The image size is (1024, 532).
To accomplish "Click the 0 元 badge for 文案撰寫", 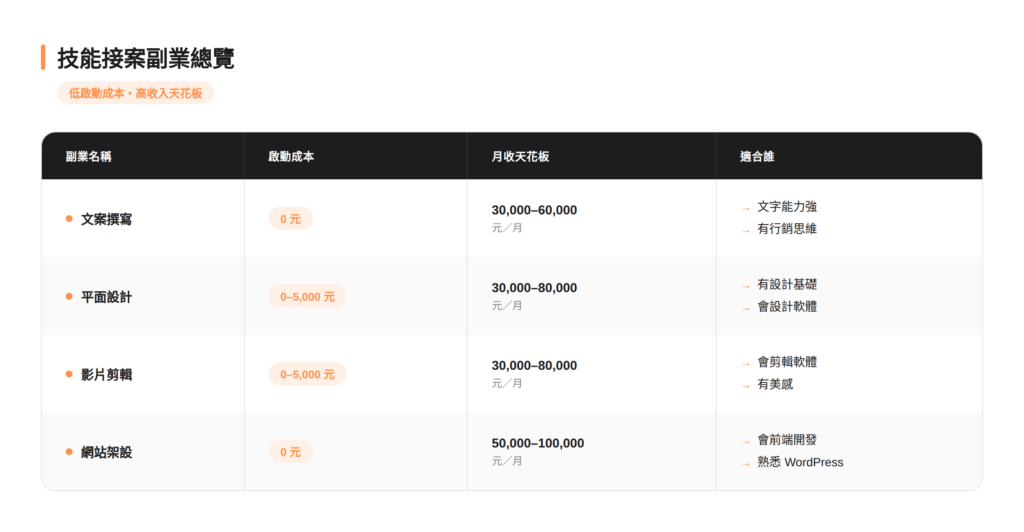I will [290, 219].
